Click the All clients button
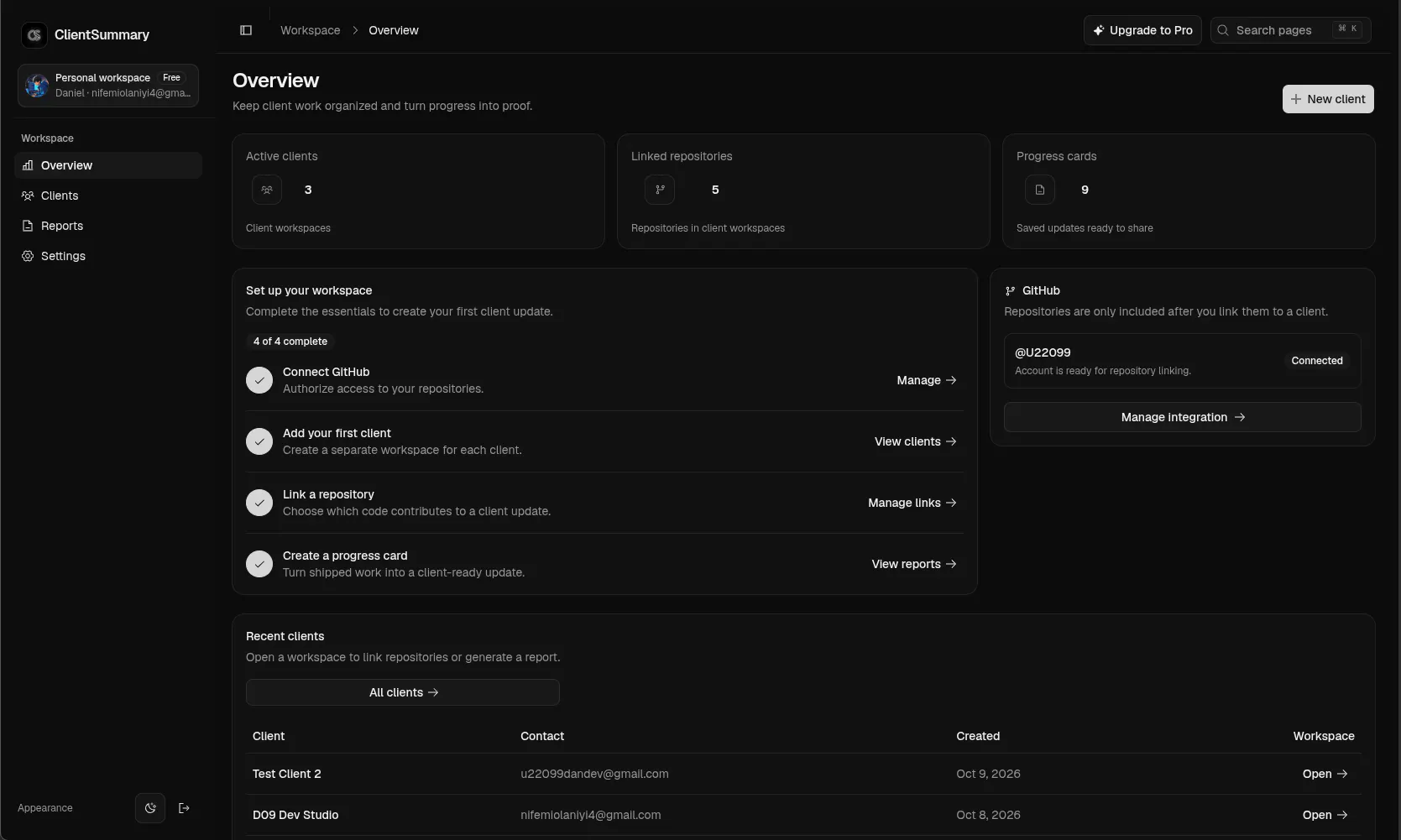Image resolution: width=1401 pixels, height=840 pixels. pyautogui.click(x=403, y=692)
